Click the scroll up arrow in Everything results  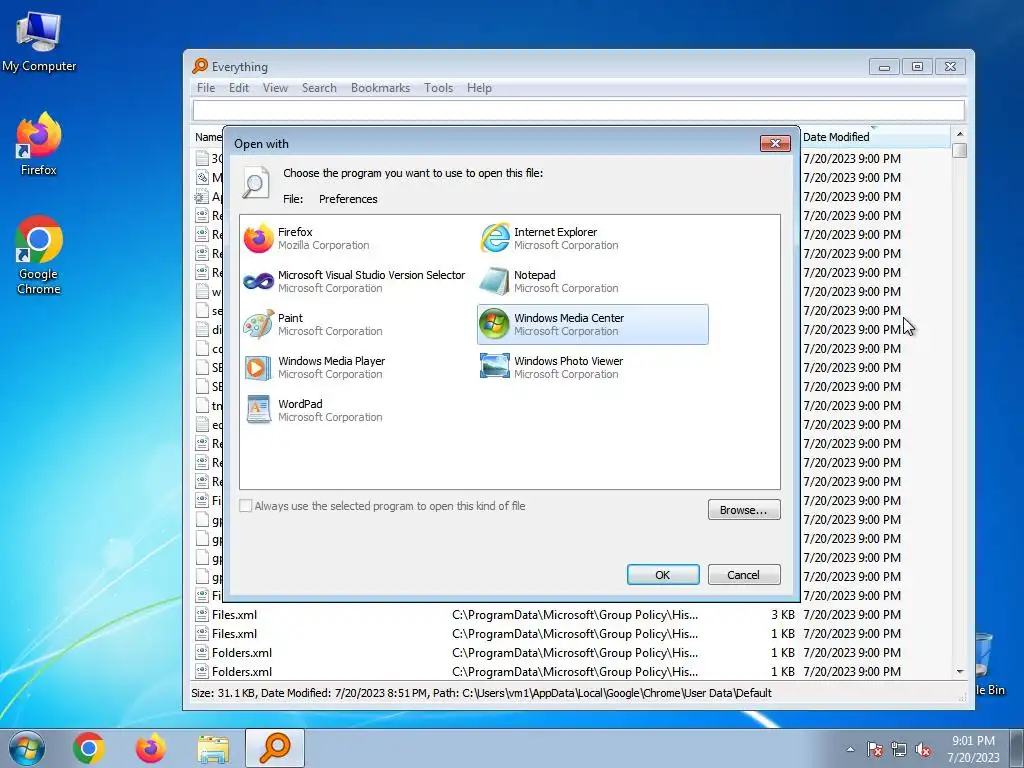pyautogui.click(x=959, y=134)
